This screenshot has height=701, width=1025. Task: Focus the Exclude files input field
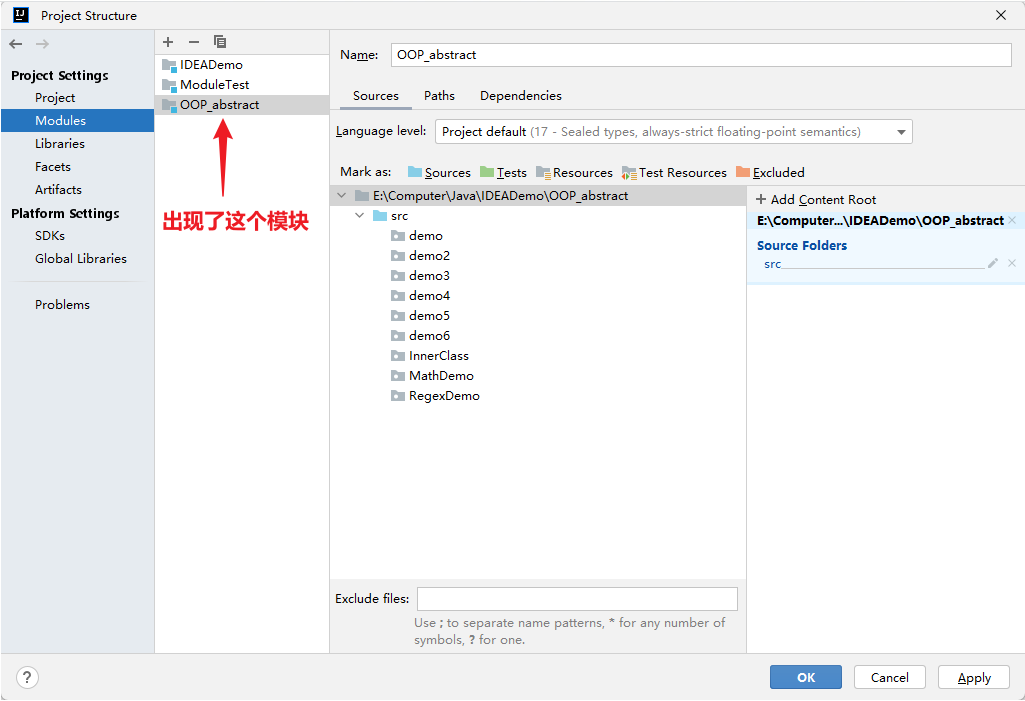(x=577, y=599)
